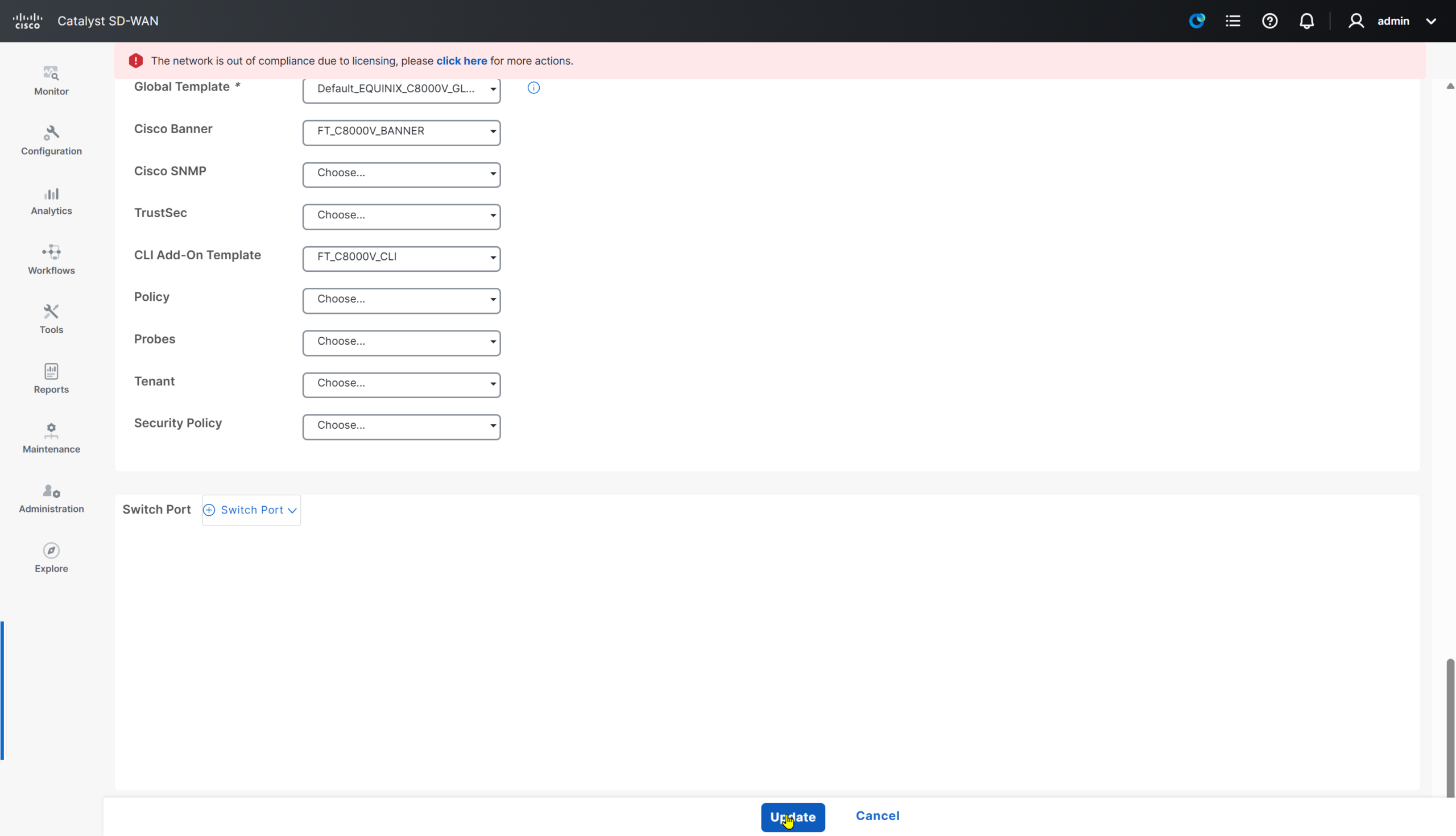
Task: Click the Switch Port section heading
Action: pos(157,510)
